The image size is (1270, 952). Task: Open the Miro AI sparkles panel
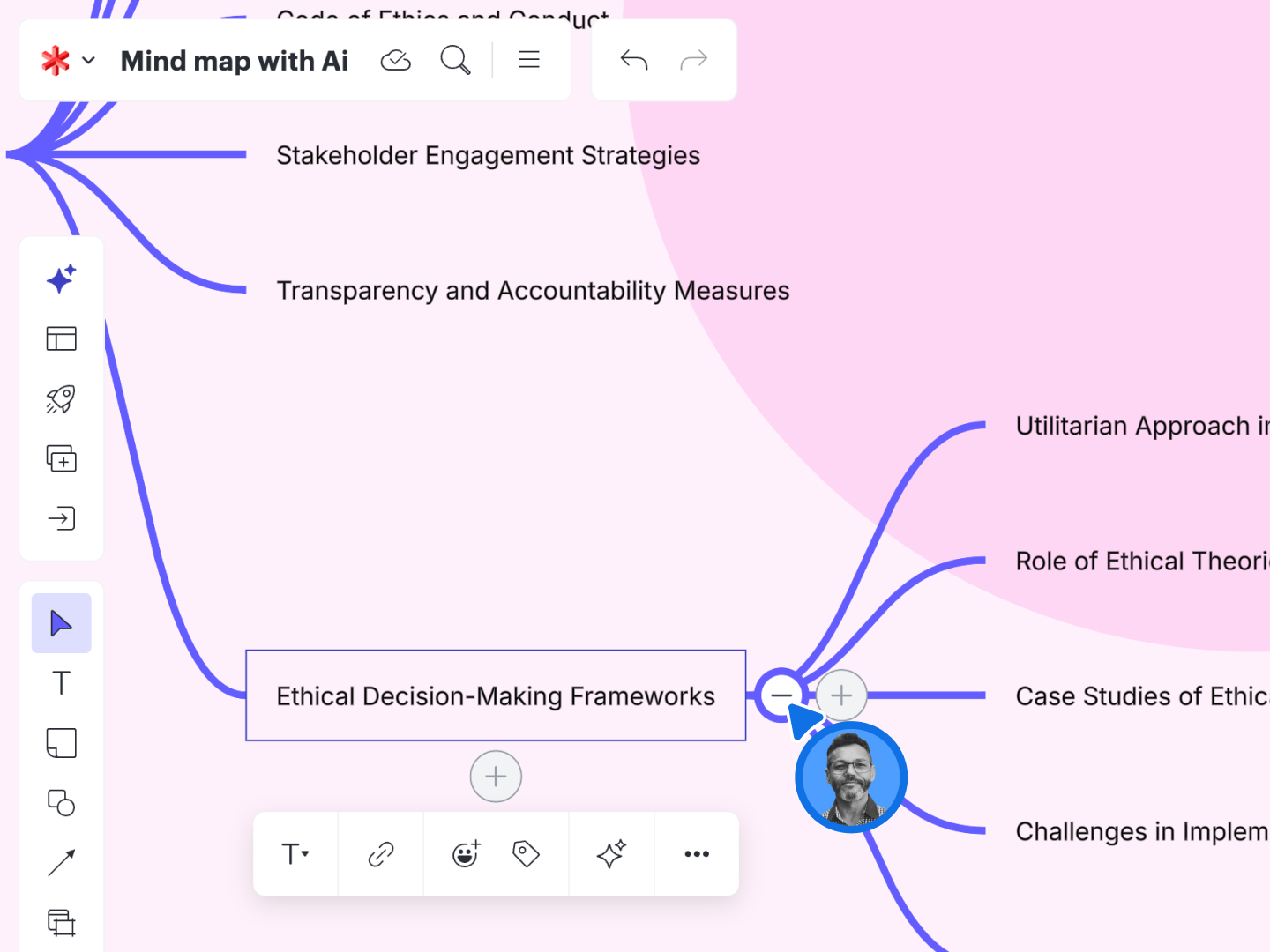(x=61, y=279)
